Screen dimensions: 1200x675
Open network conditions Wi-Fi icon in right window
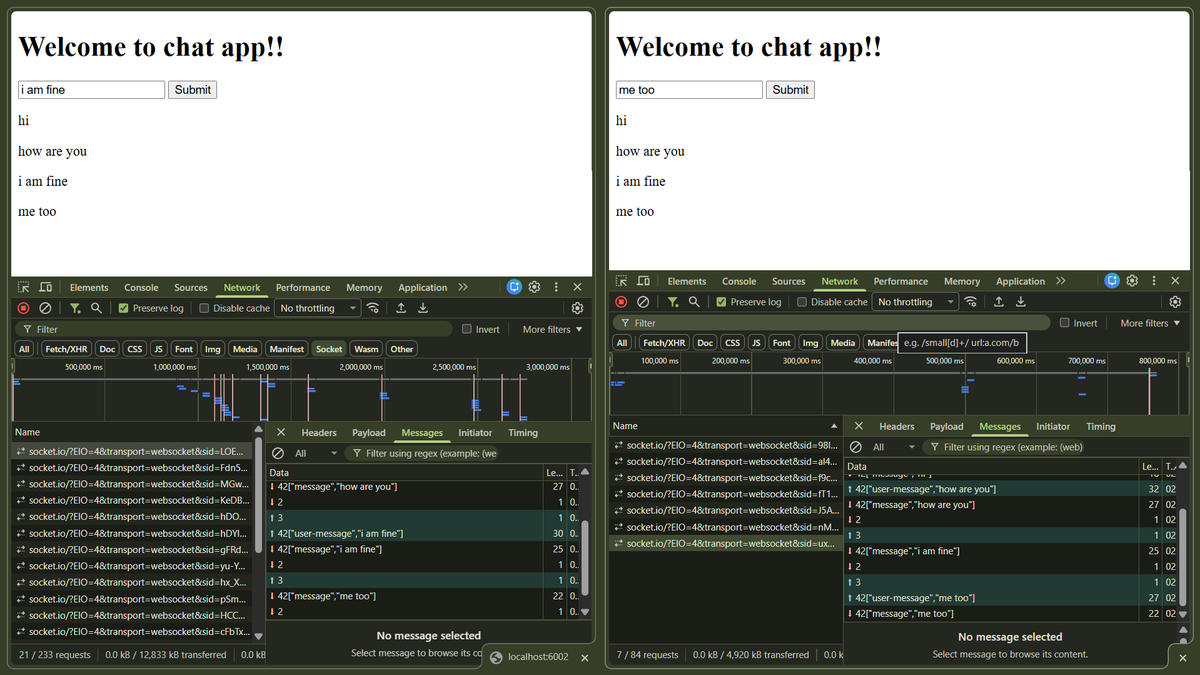971,302
